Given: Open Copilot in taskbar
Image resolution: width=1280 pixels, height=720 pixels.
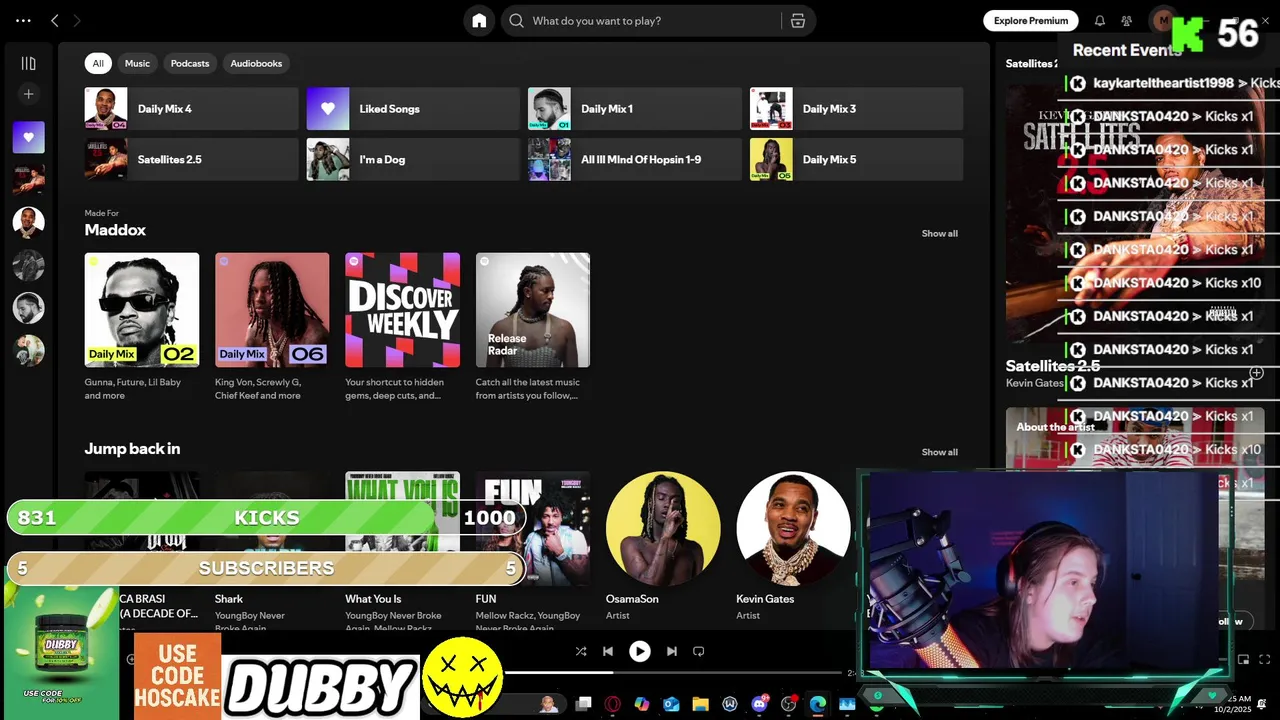Looking at the screenshot, I should (641, 704).
